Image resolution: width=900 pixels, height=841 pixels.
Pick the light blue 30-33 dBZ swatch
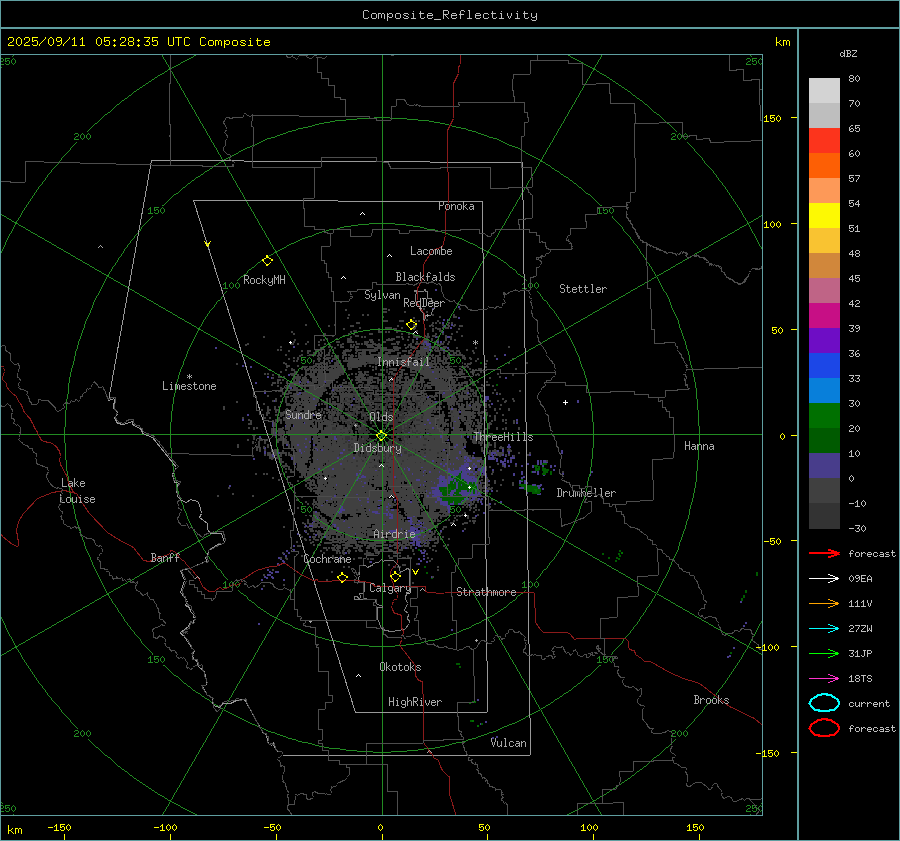(x=824, y=390)
